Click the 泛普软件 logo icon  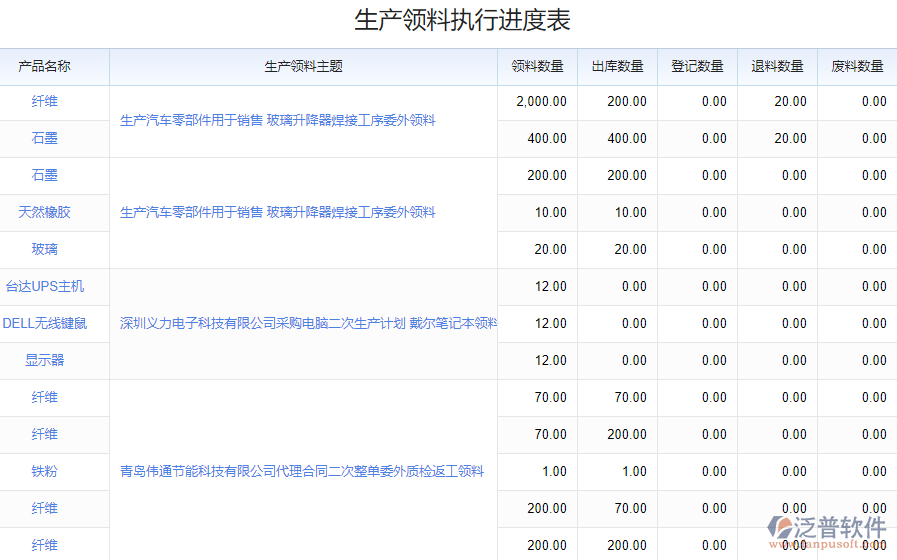click(x=781, y=529)
